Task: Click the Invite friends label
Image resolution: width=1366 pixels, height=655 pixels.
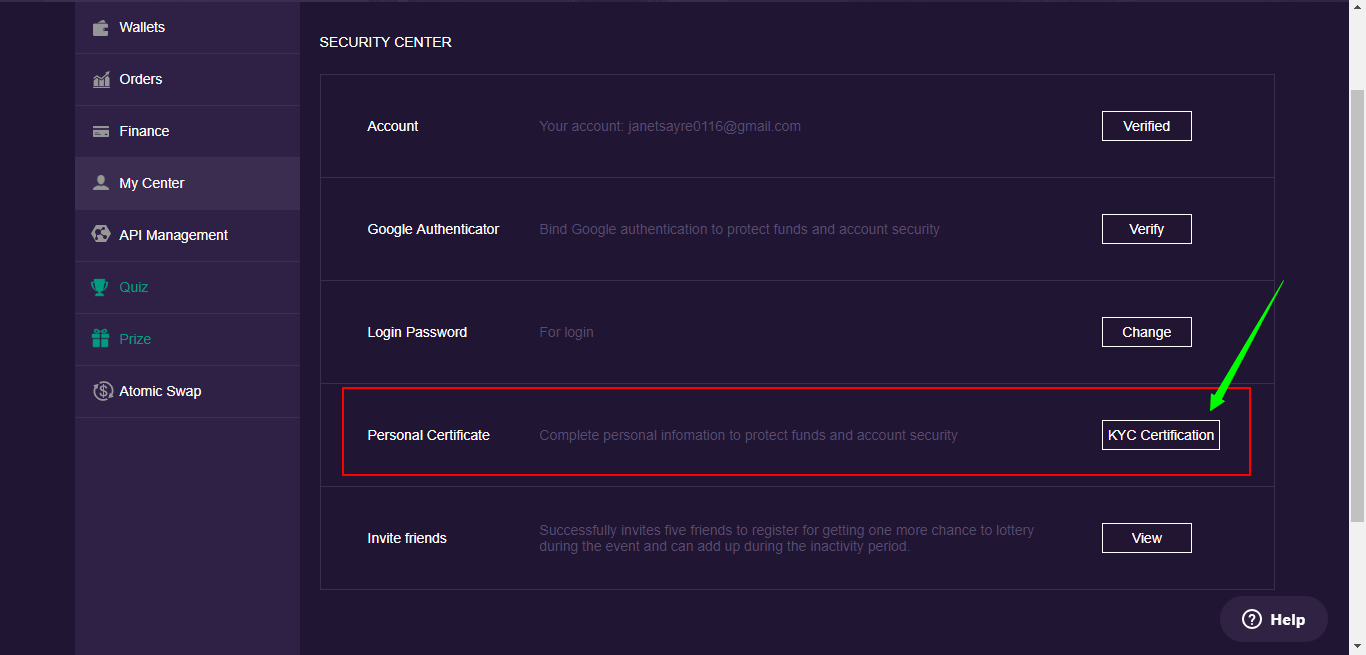Action: click(x=407, y=538)
